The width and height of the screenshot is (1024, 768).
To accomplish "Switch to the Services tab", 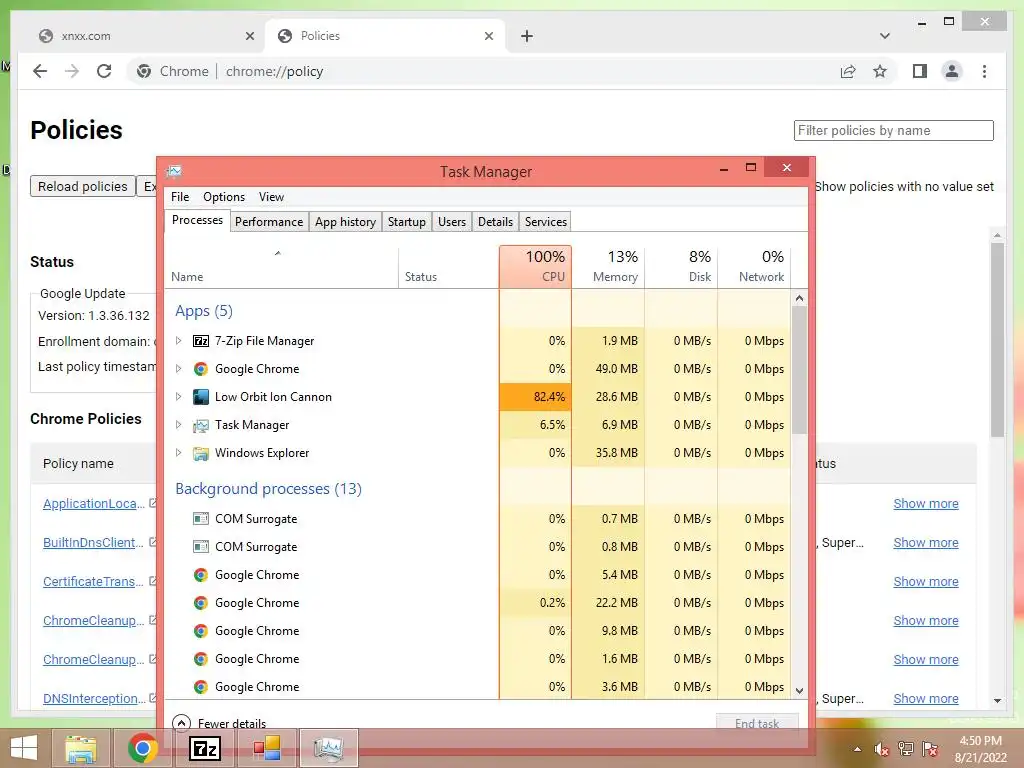I will [x=546, y=221].
